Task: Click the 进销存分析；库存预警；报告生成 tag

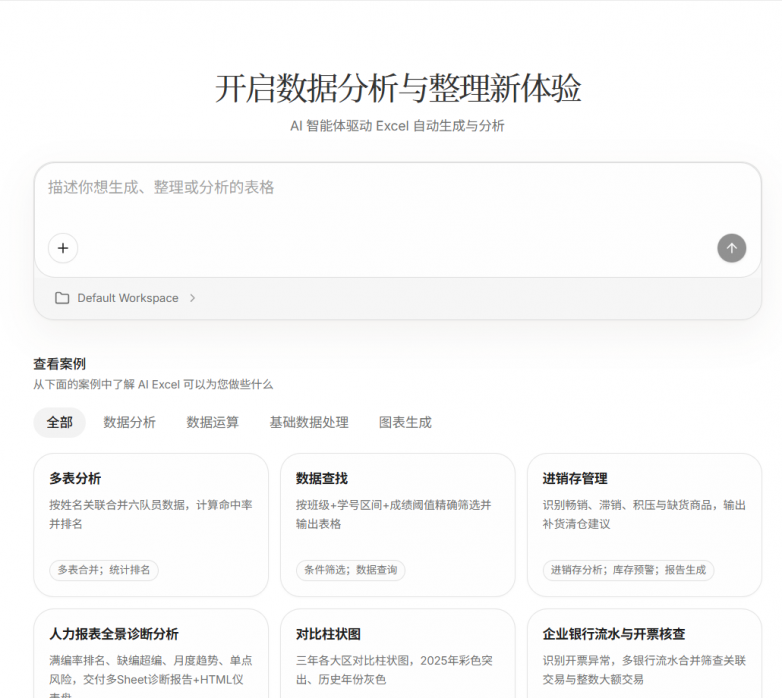Action: click(628, 570)
